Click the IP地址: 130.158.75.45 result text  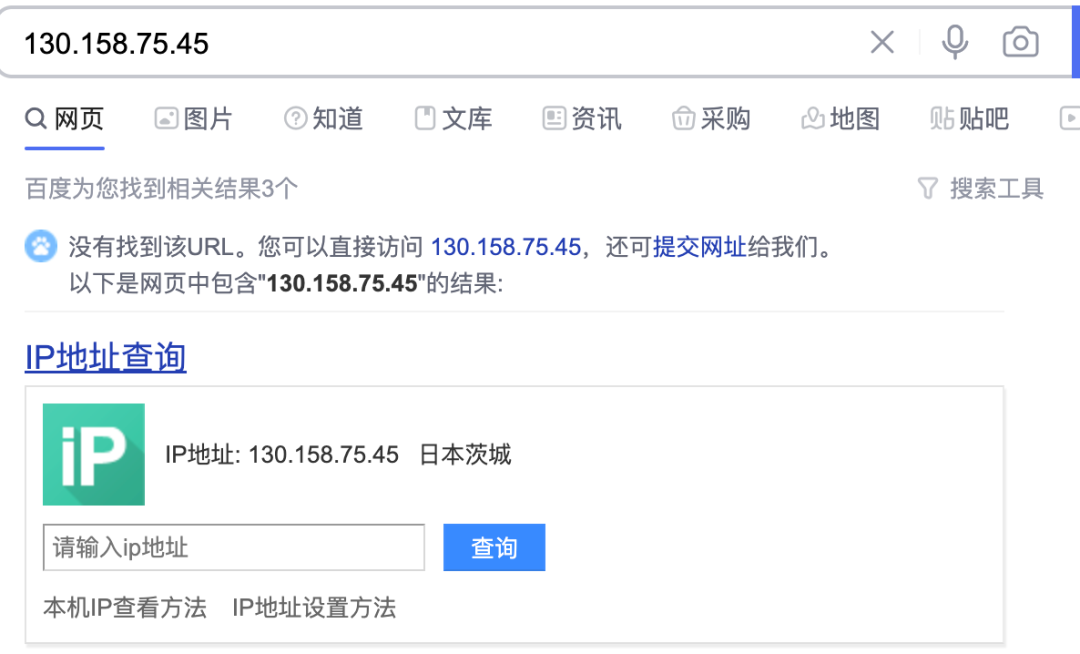tap(282, 454)
